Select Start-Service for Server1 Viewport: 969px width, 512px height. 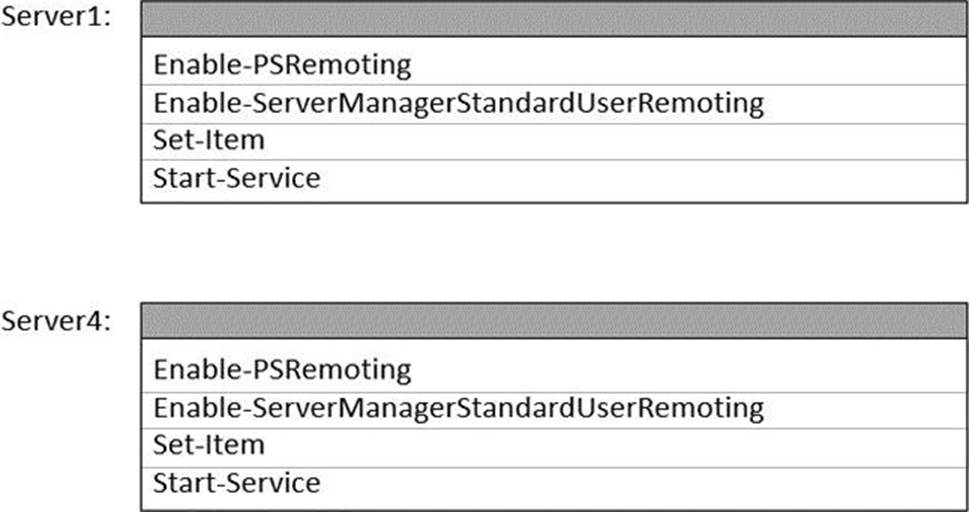[x=236, y=179]
